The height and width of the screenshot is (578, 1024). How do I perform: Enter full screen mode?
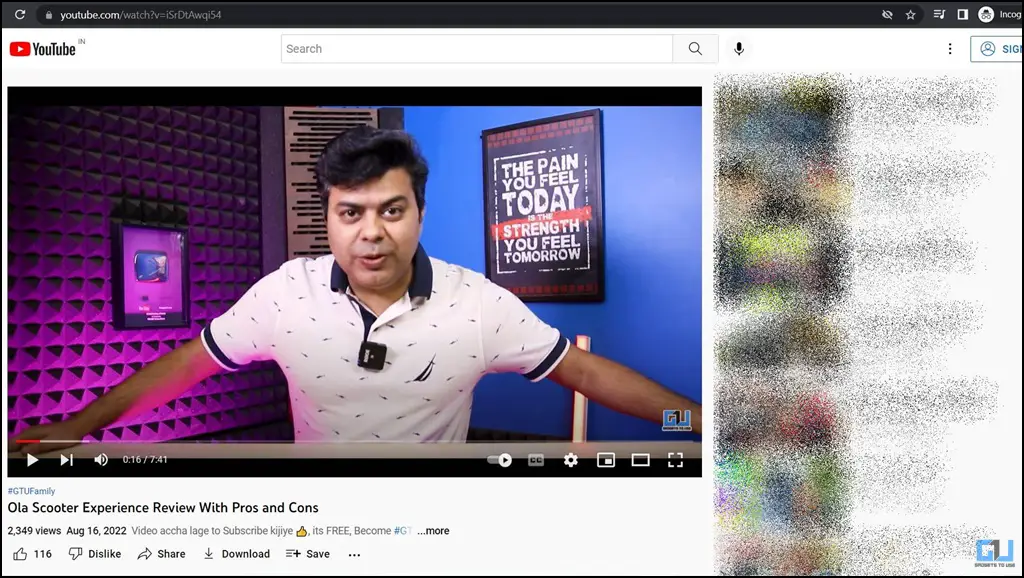675,460
